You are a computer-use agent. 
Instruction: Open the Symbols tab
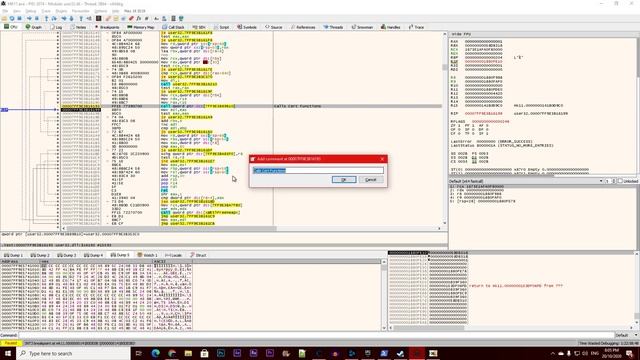point(247,27)
